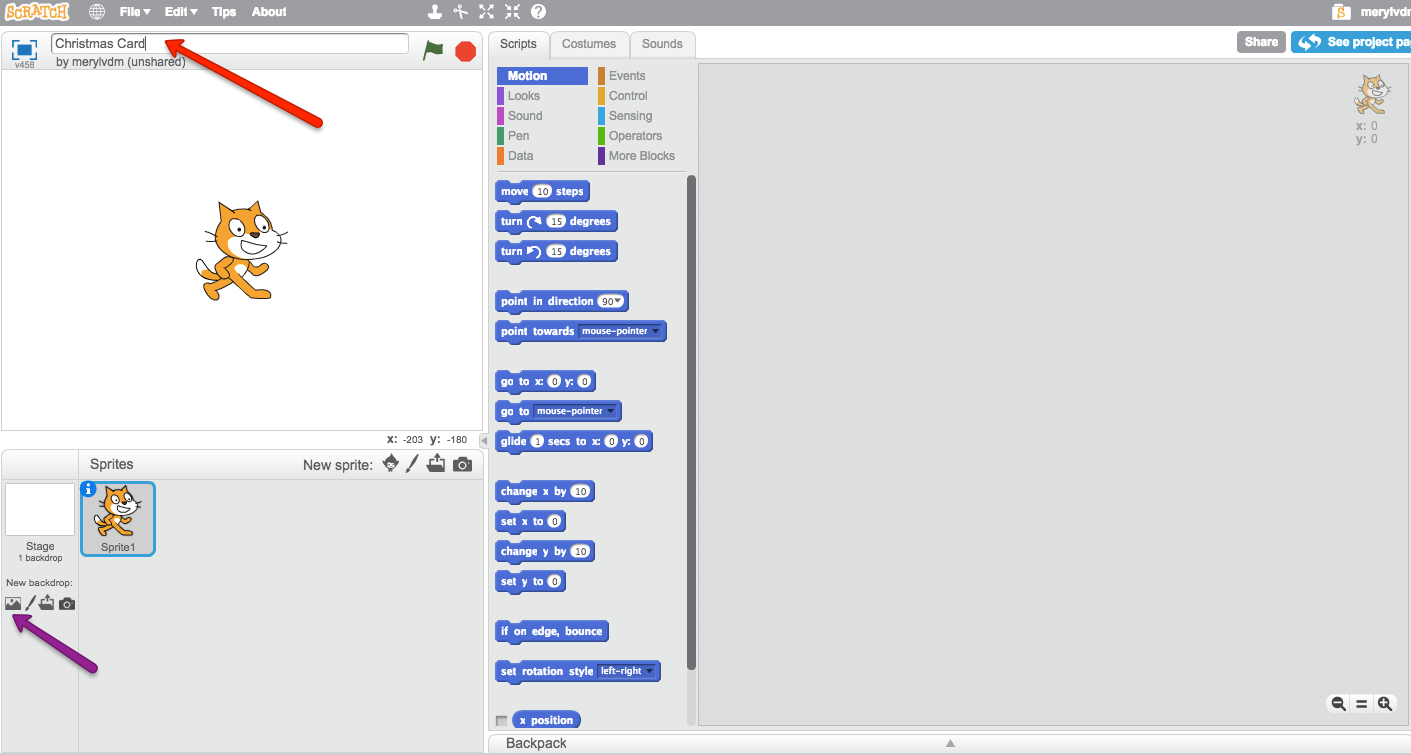Select the Motion blocks category
Screen dimensions: 1411x755
[542, 76]
